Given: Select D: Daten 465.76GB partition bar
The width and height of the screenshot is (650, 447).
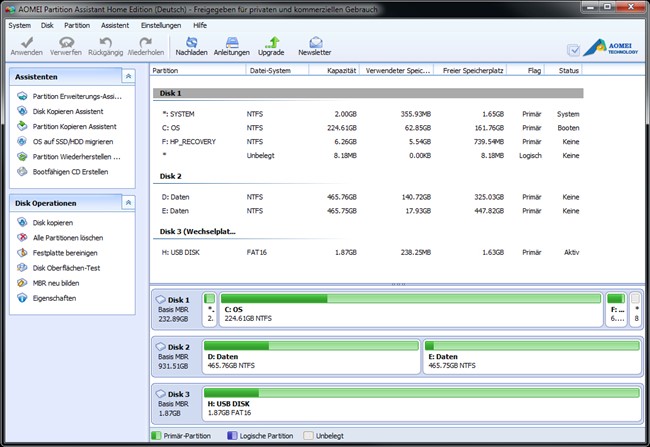Looking at the screenshot, I should pyautogui.click(x=311, y=357).
